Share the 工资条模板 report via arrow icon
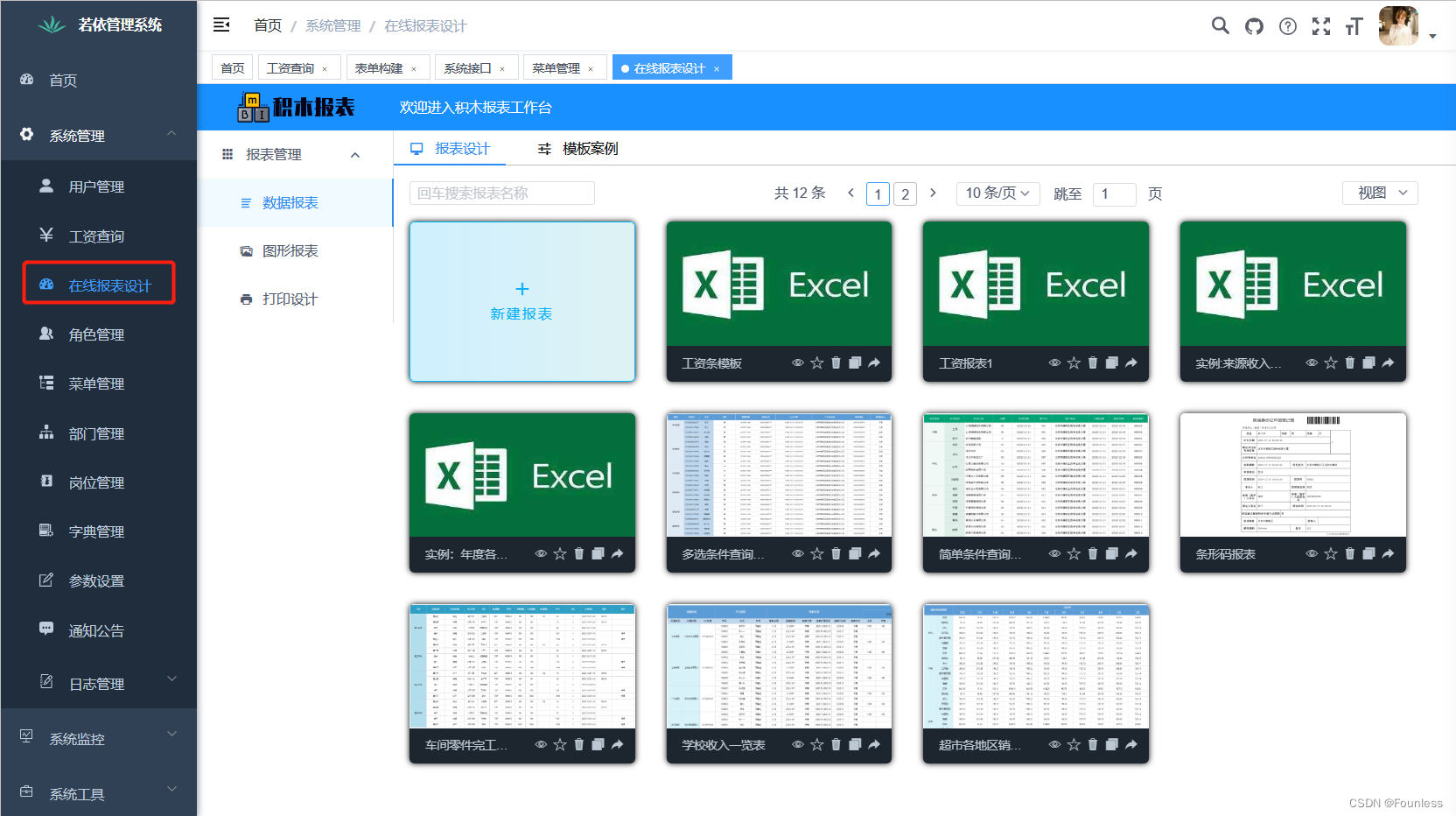This screenshot has height=816, width=1456. point(874,362)
